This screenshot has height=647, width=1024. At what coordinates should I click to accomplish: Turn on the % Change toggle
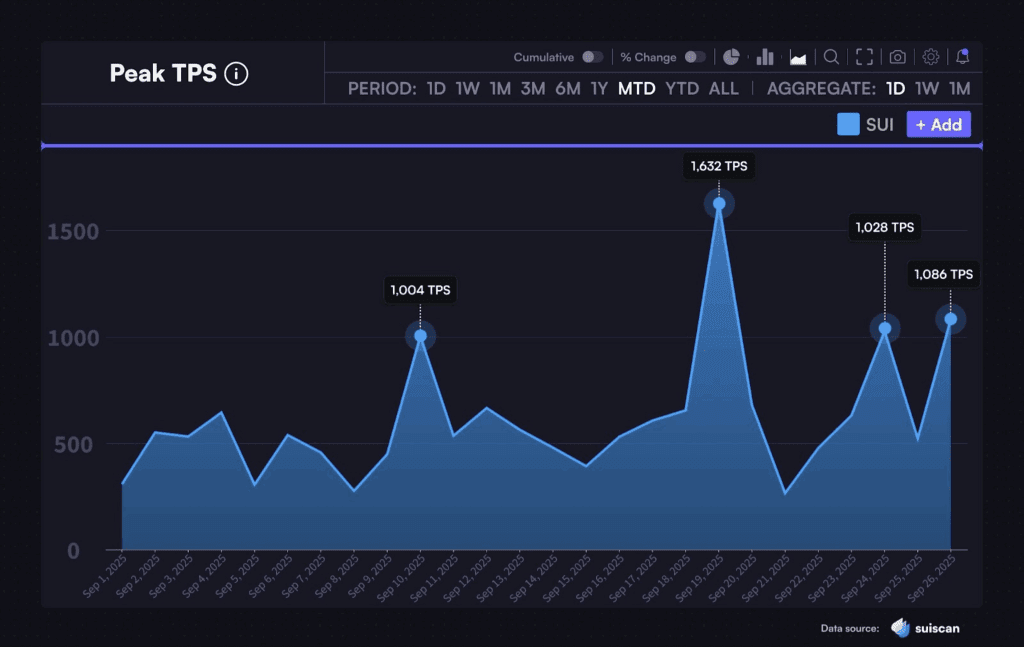tap(695, 57)
